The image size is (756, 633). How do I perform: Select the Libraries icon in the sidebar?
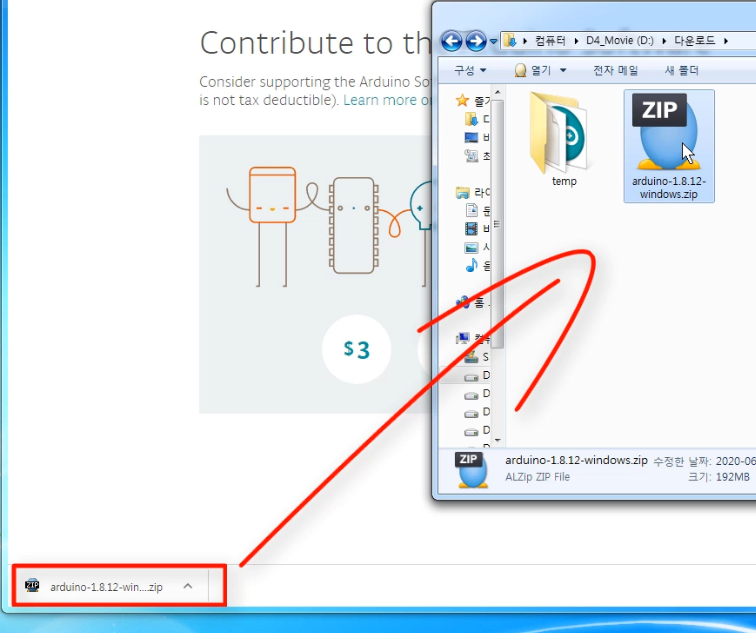click(x=463, y=192)
